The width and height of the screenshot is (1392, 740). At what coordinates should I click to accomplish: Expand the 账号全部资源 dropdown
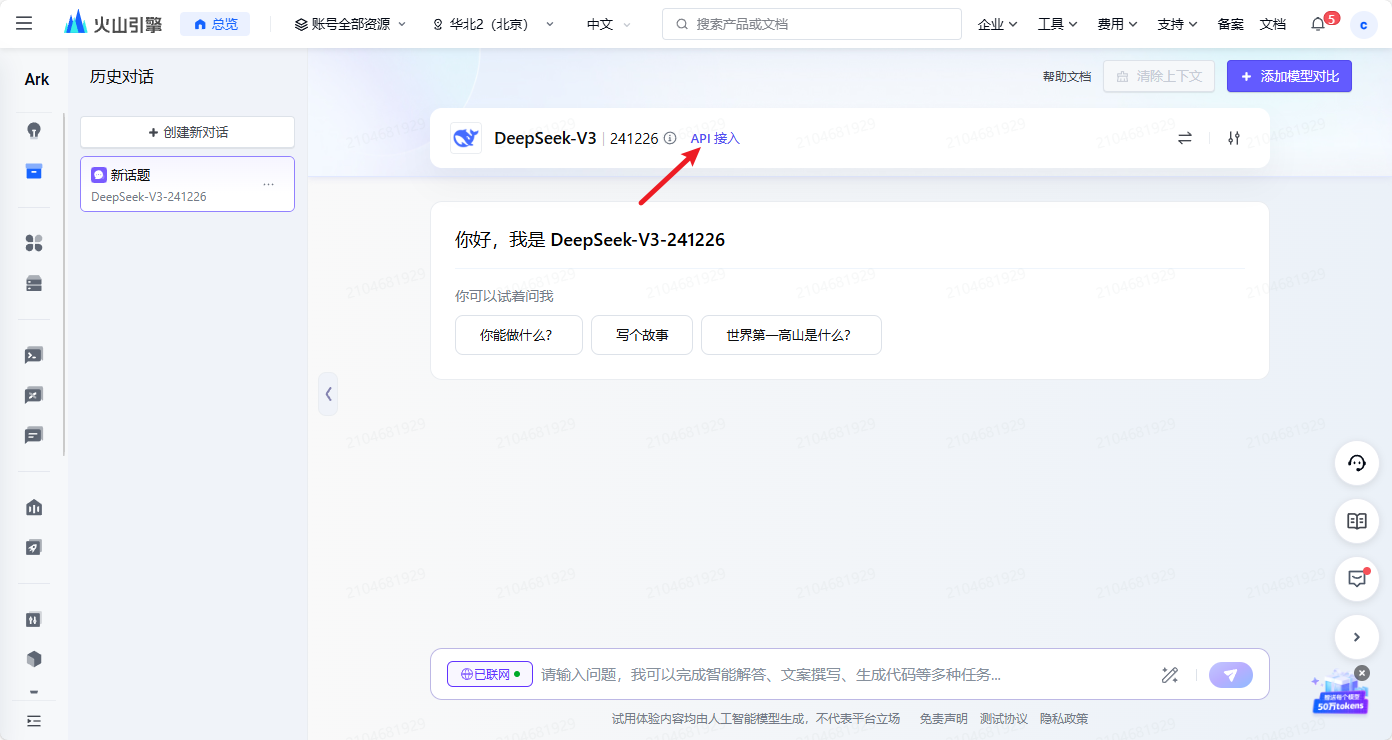350,24
